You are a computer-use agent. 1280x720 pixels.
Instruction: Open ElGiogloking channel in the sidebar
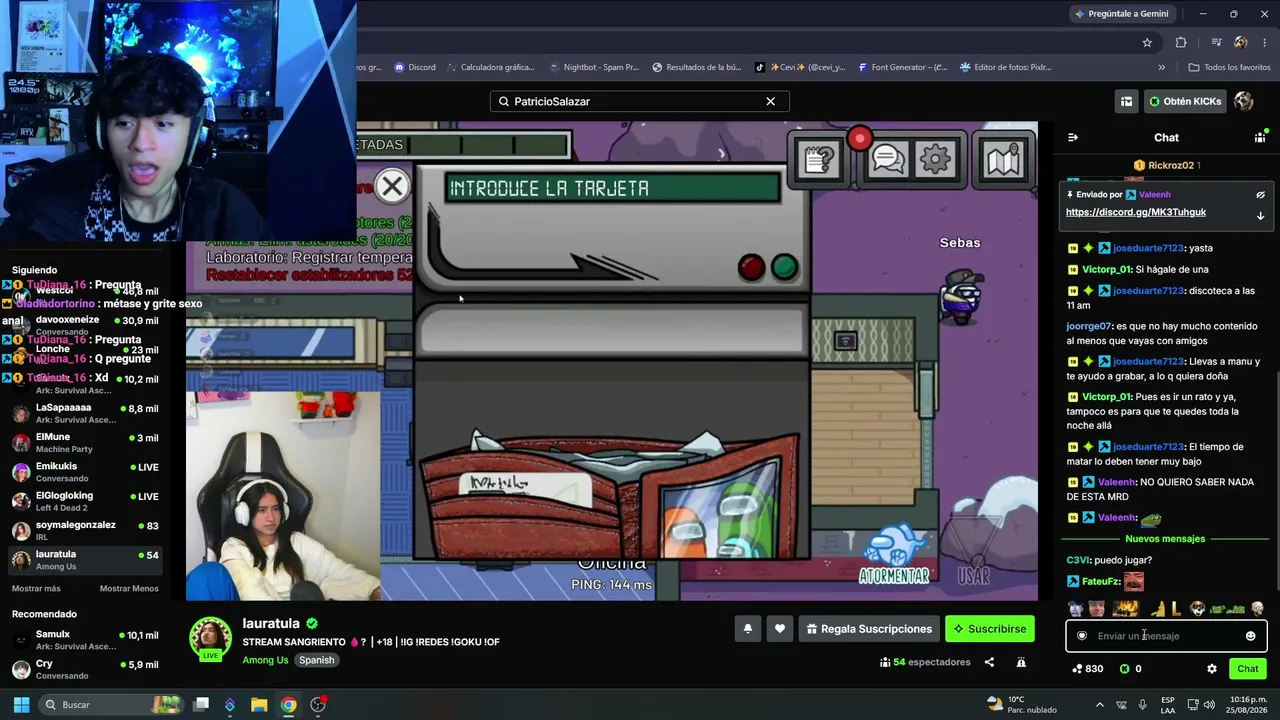click(x=84, y=501)
